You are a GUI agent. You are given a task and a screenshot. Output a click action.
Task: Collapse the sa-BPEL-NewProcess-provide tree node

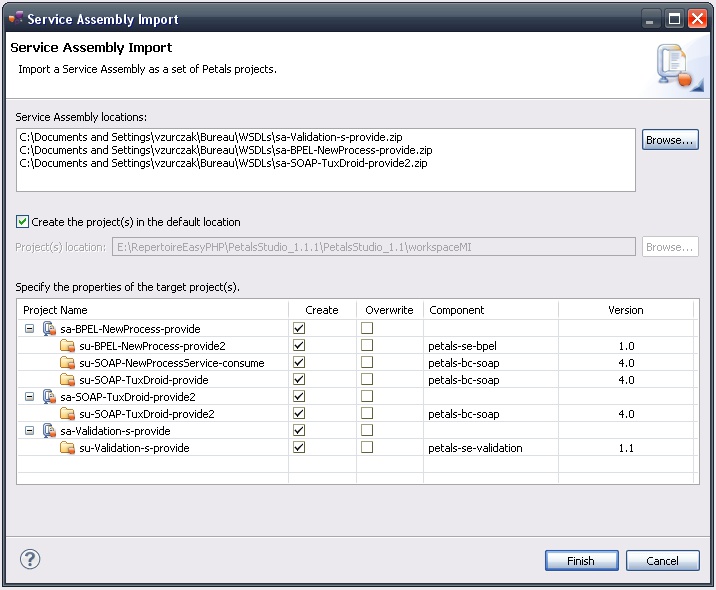pos(29,328)
